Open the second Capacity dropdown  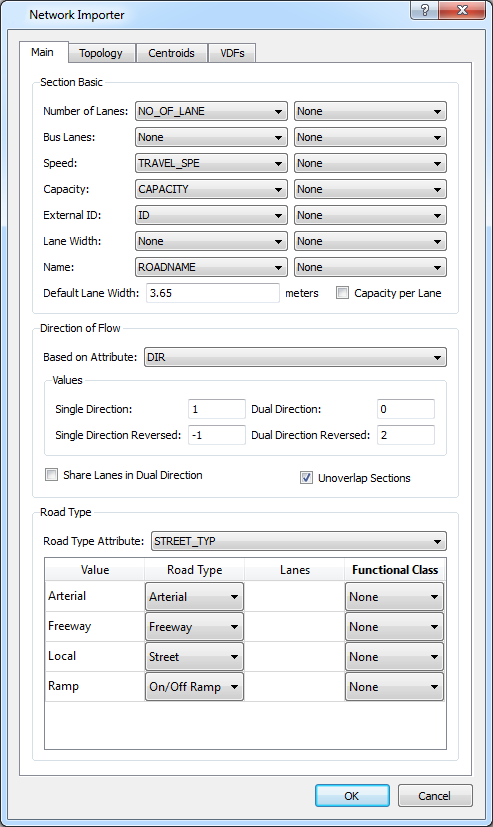tap(370, 189)
